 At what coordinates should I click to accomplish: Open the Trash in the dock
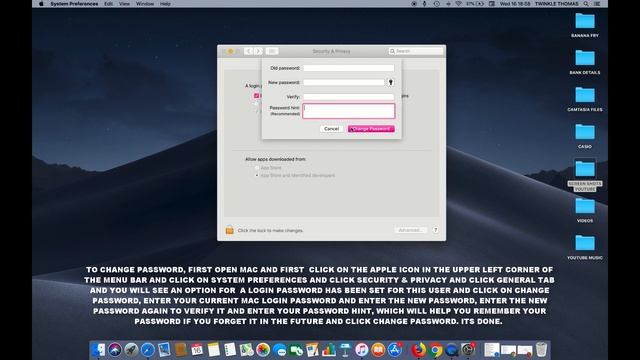tap(541, 350)
